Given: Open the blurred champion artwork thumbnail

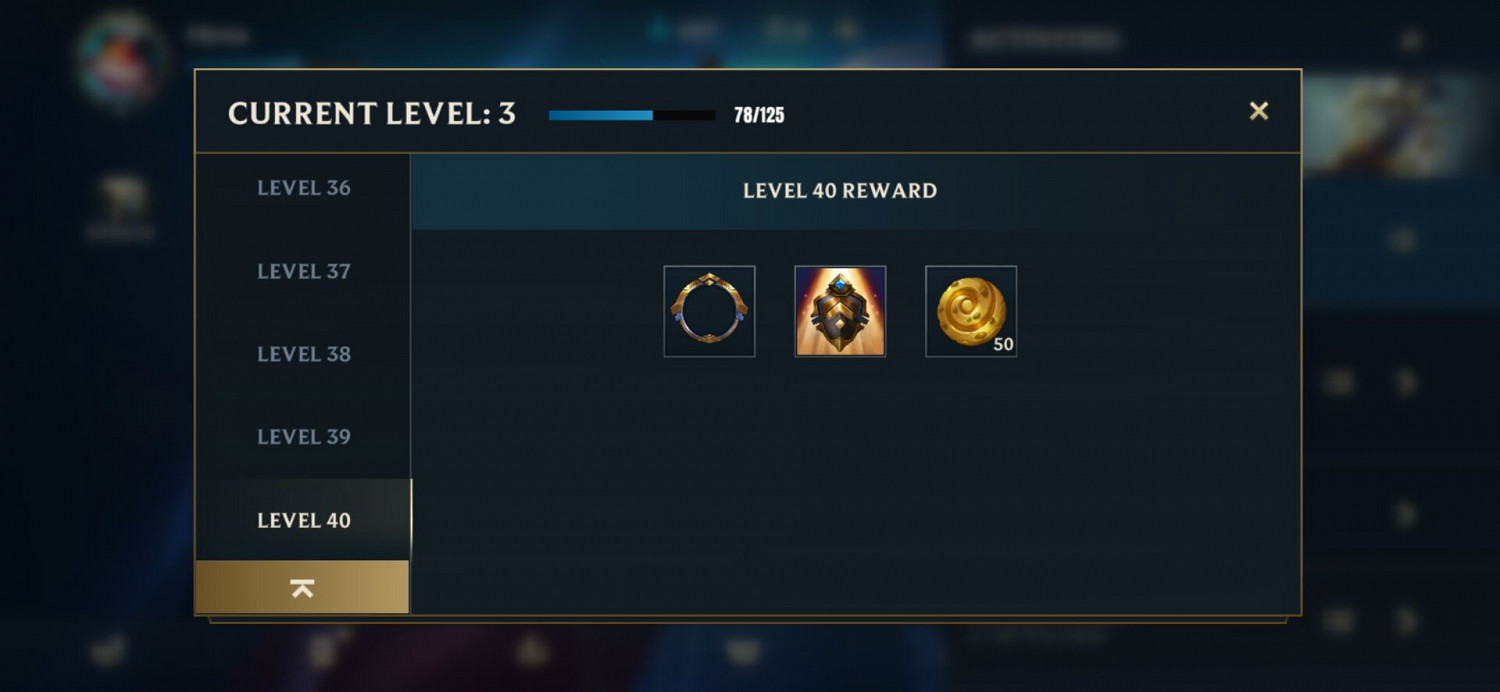Looking at the screenshot, I should click(x=1400, y=125).
